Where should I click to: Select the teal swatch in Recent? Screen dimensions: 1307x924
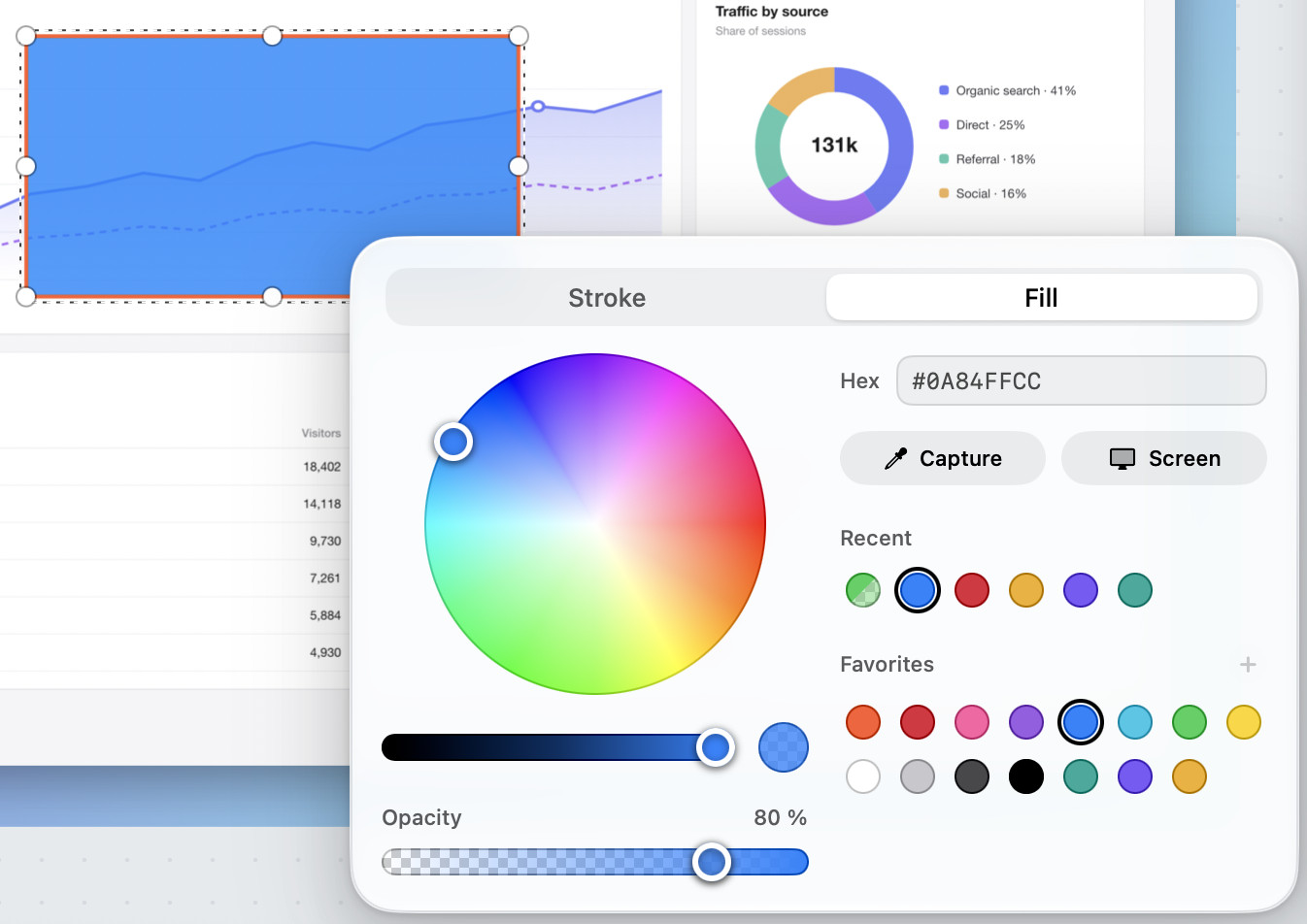(x=1135, y=590)
